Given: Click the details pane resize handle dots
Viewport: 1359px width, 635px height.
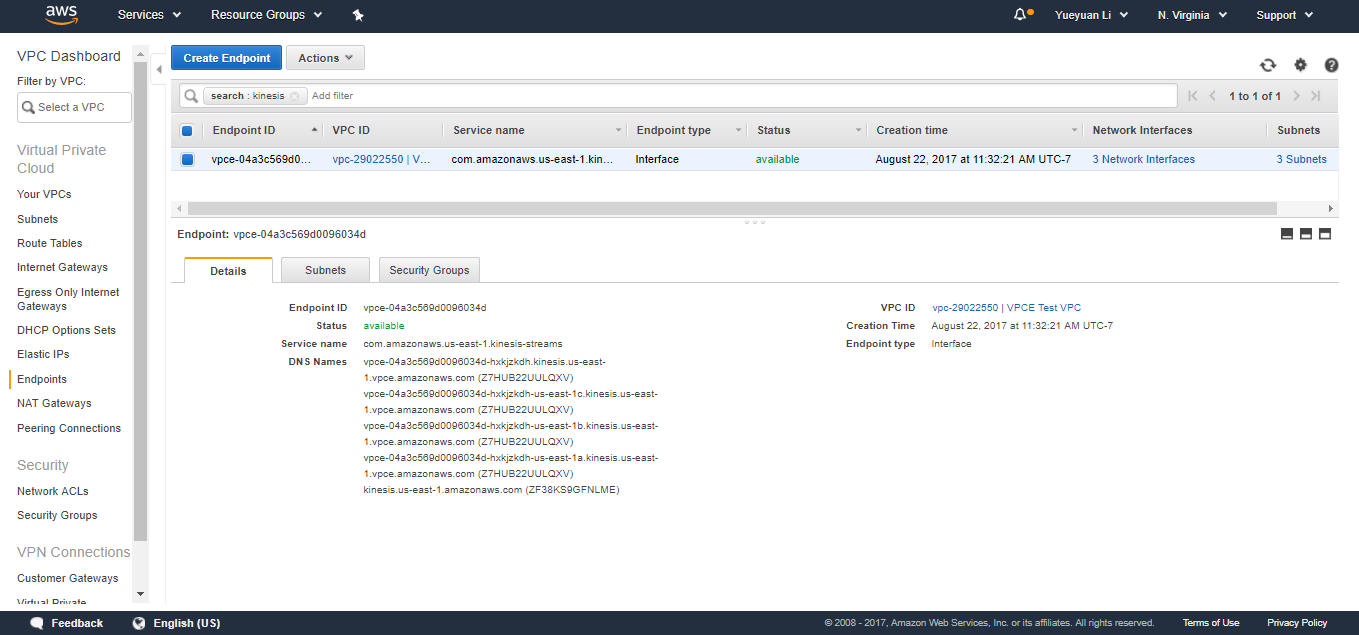Looking at the screenshot, I should 756,221.
